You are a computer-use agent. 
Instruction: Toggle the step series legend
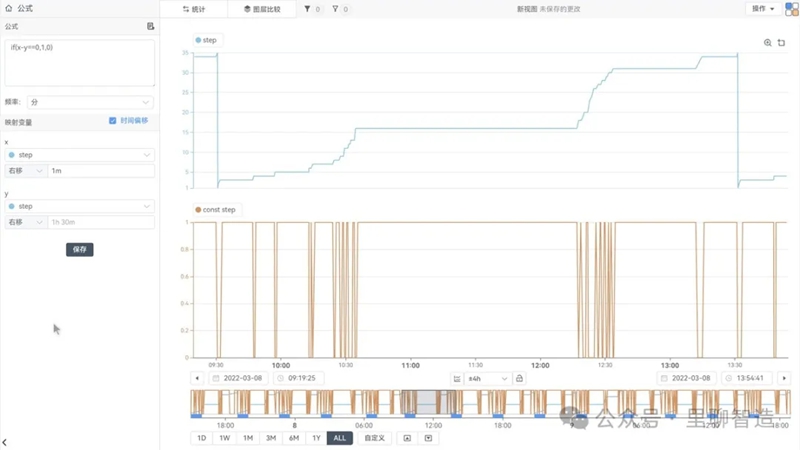[x=207, y=40]
